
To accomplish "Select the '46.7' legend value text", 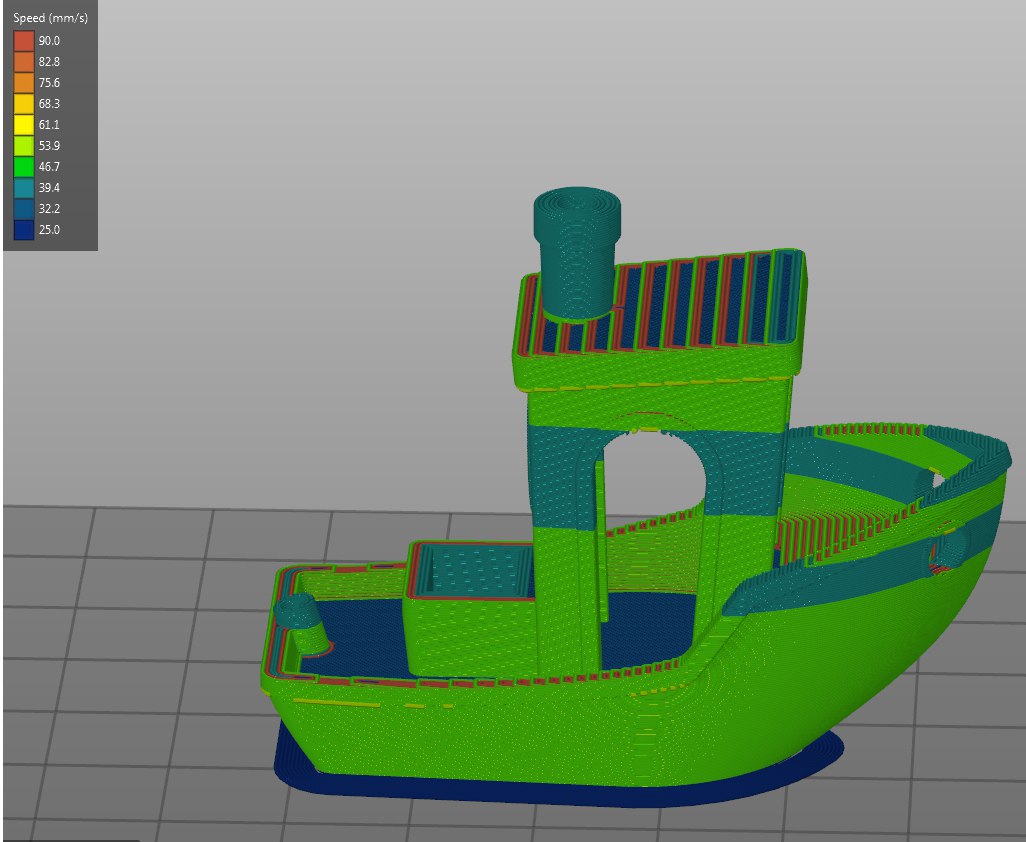I will click(49, 166).
